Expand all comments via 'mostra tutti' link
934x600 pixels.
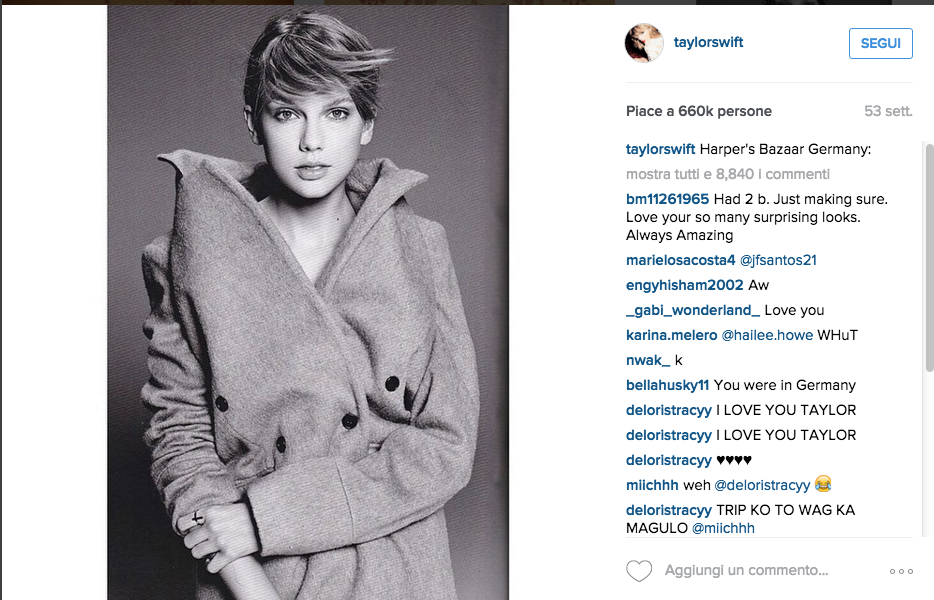pos(727,174)
